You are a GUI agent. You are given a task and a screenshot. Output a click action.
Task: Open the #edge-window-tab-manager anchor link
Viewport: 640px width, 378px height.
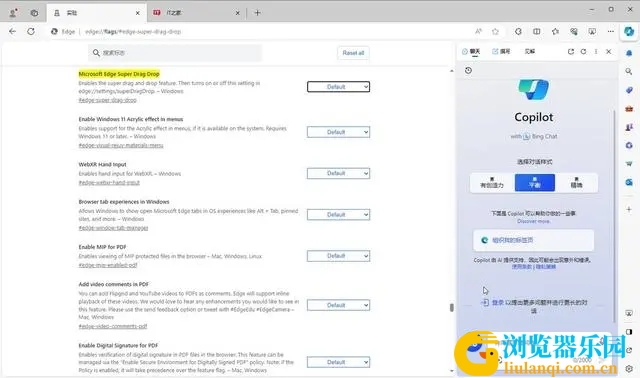[113, 228]
